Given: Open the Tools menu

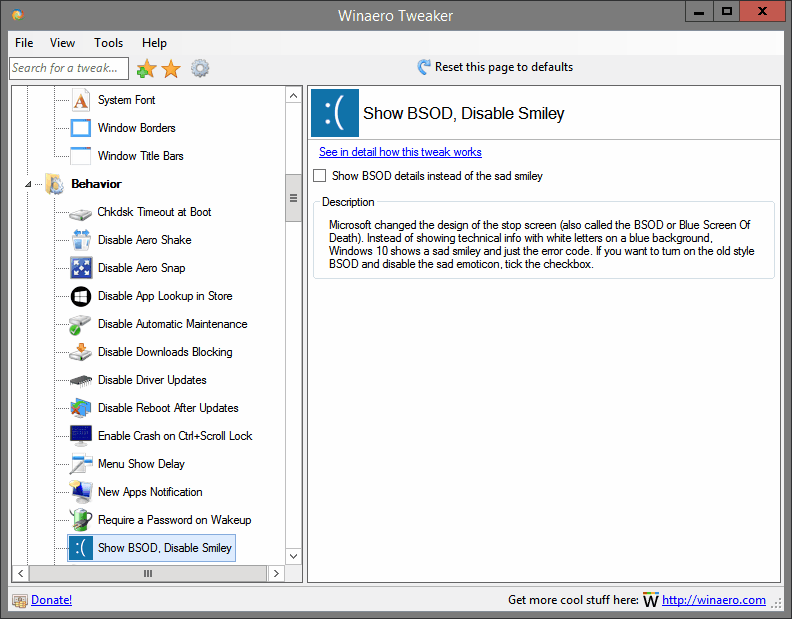Looking at the screenshot, I should pos(109,43).
